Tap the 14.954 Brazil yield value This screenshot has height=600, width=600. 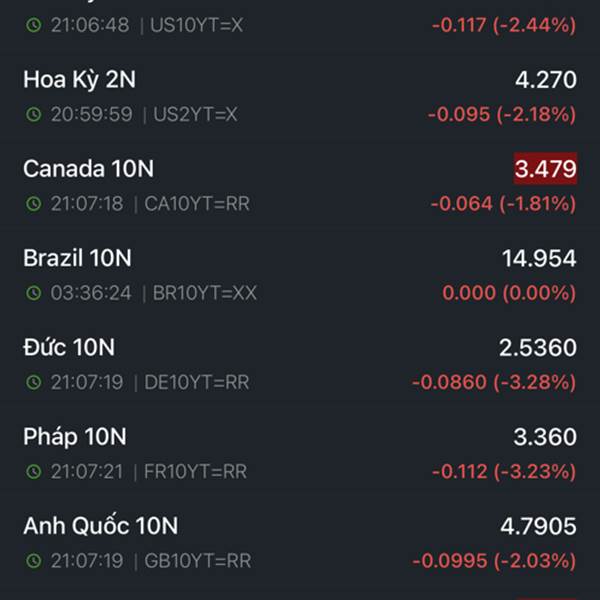click(539, 258)
